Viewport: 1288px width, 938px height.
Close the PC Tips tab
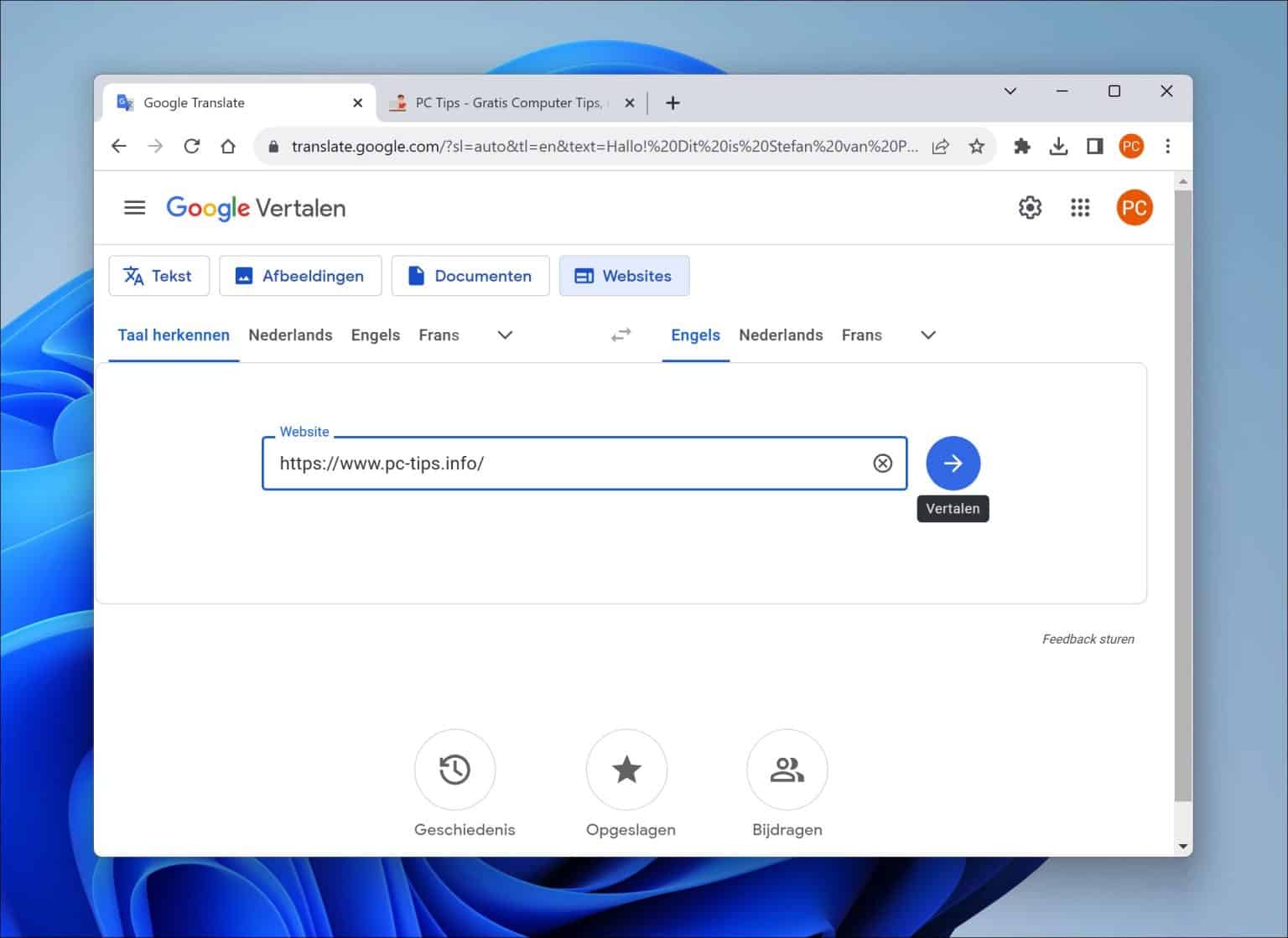tap(630, 103)
